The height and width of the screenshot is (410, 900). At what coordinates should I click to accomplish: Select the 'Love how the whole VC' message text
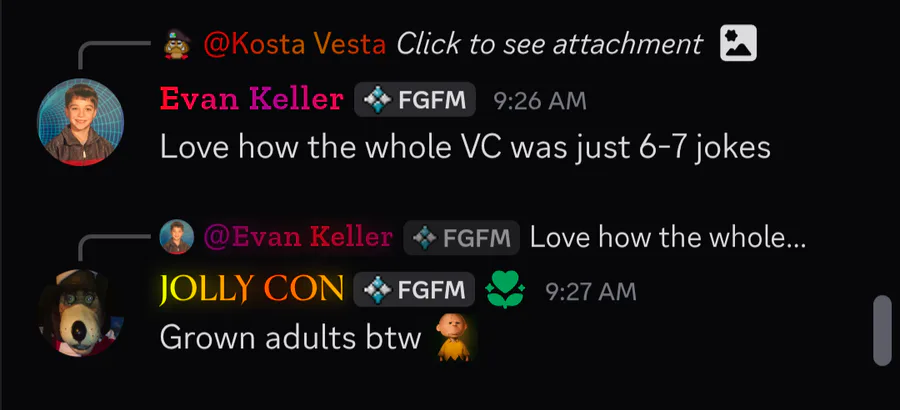tap(465, 148)
